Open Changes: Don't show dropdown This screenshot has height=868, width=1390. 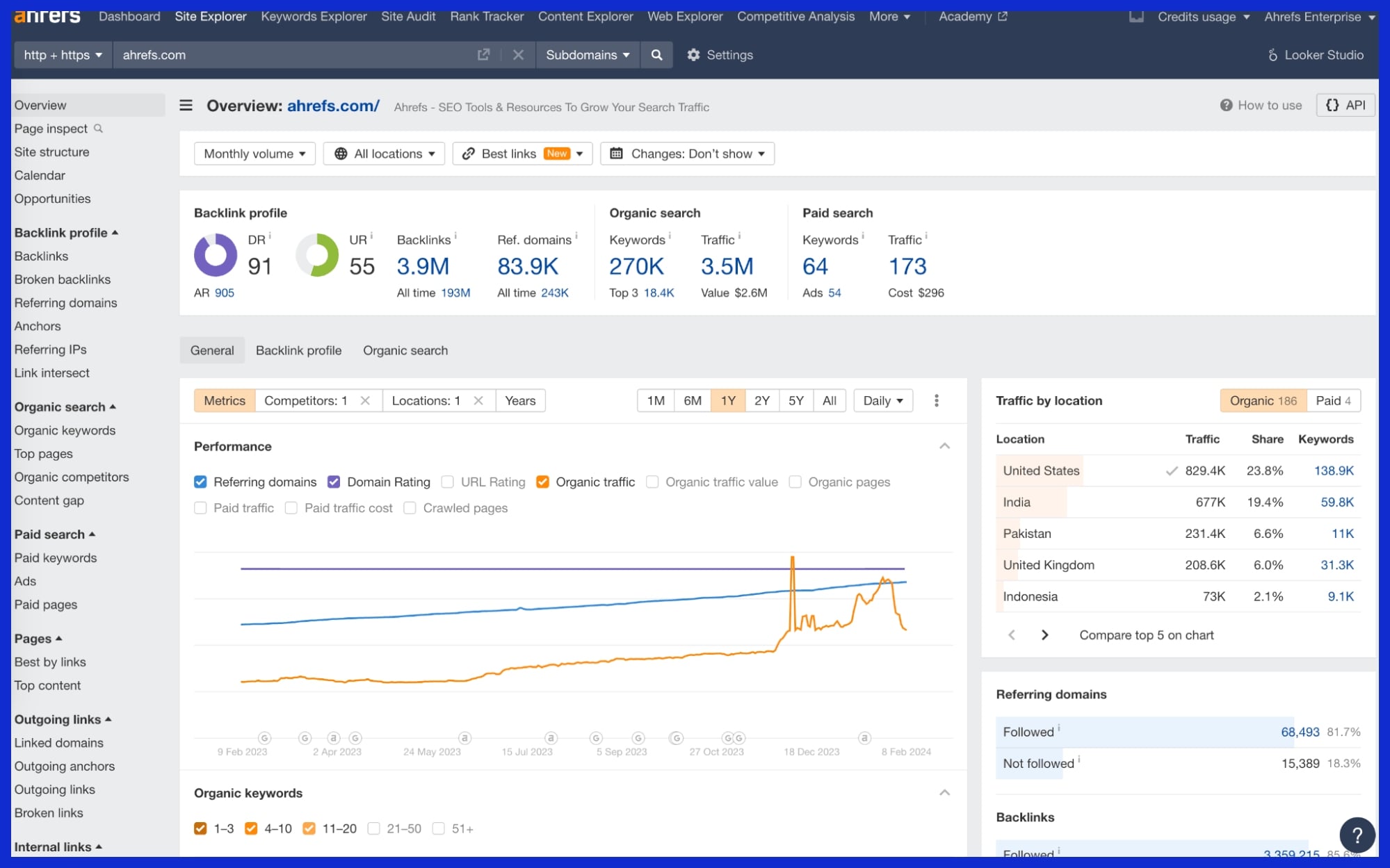tap(688, 154)
